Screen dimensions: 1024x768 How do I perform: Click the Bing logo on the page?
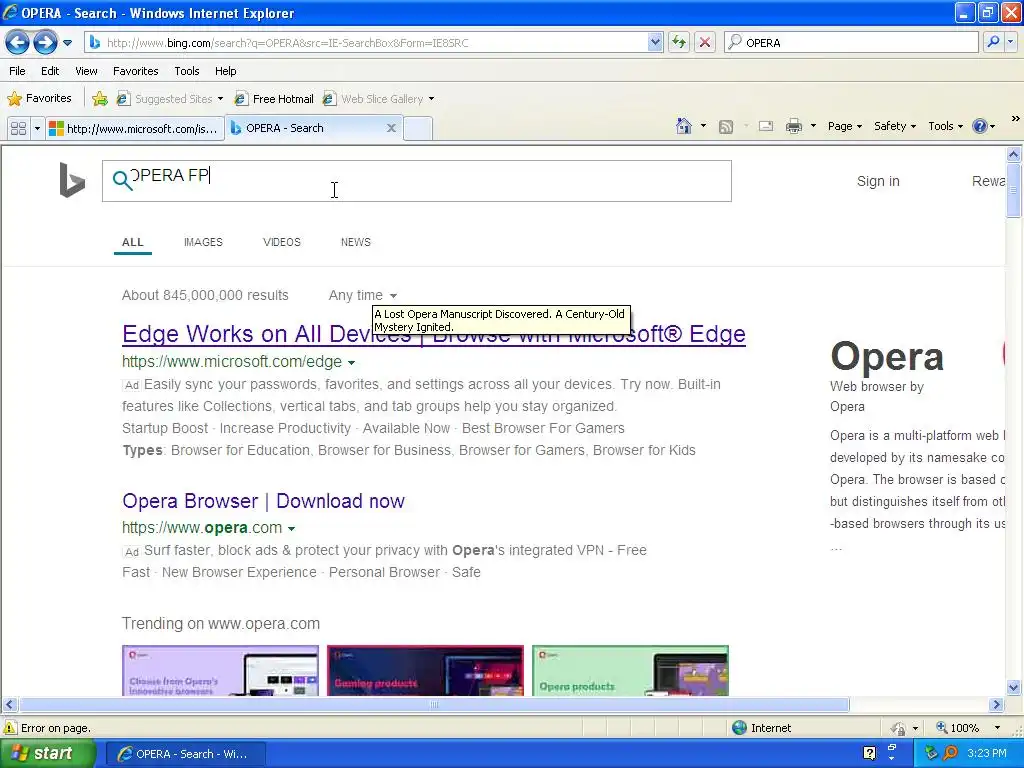click(x=72, y=180)
